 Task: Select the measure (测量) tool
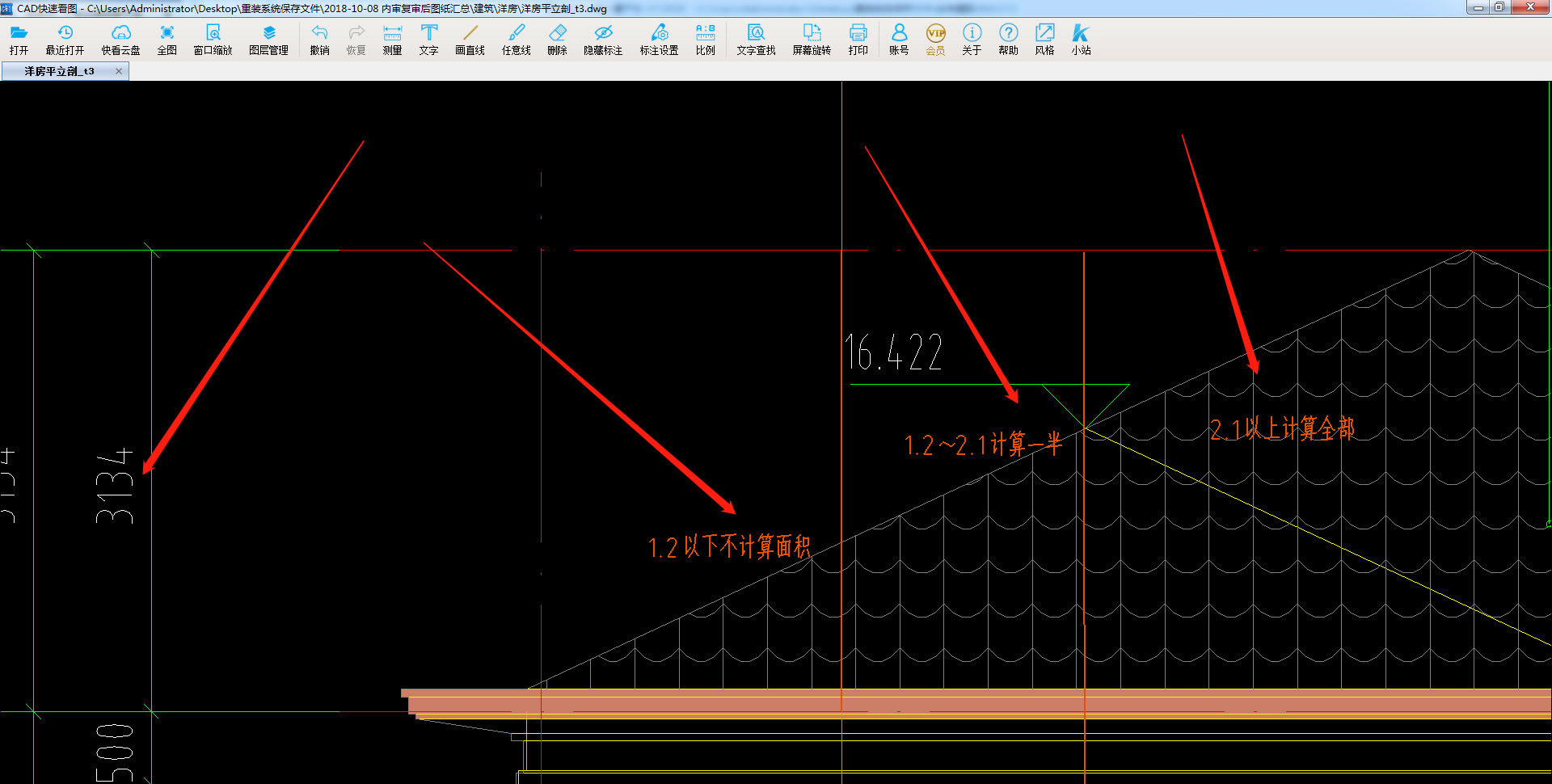pos(392,39)
